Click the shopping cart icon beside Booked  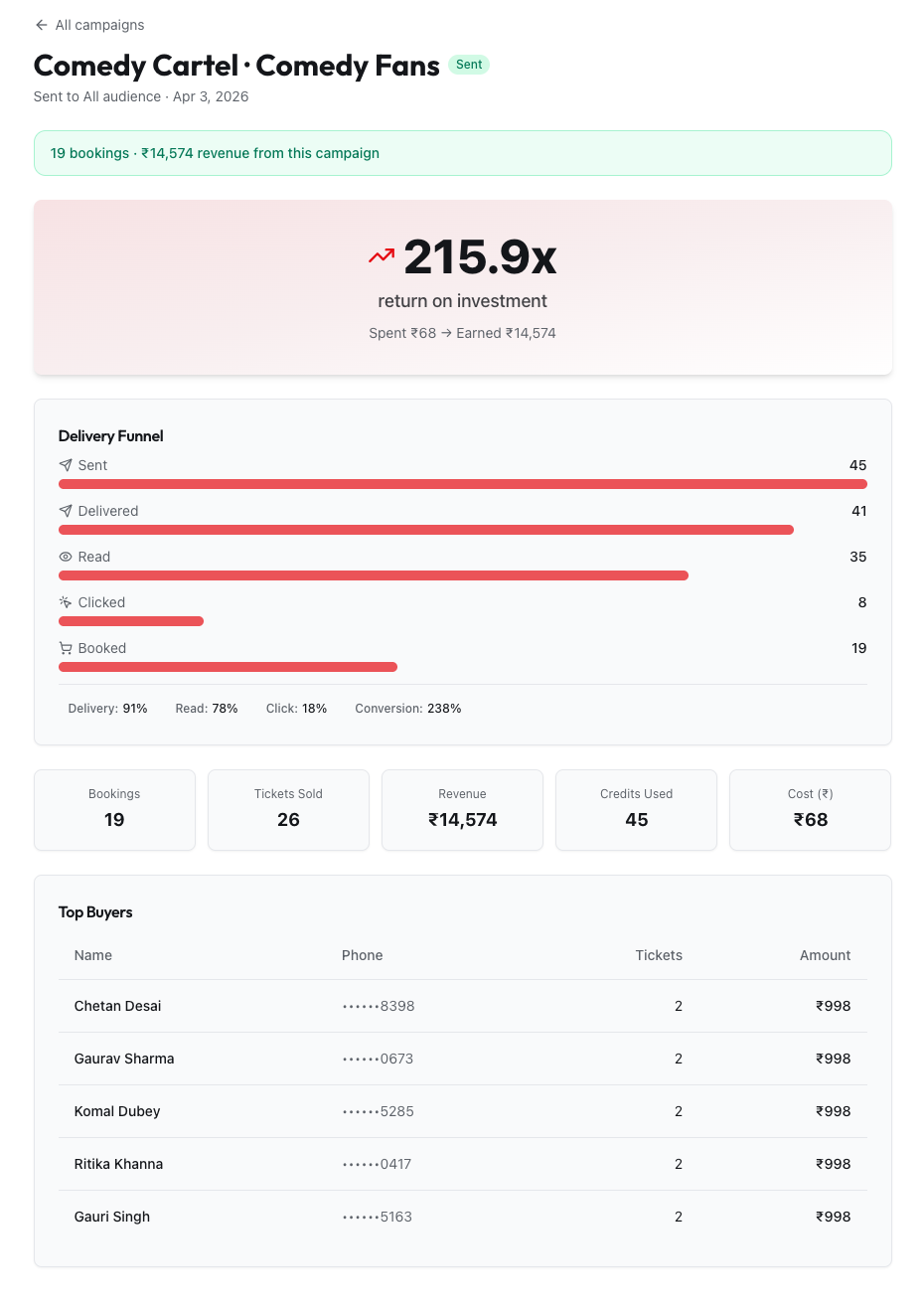pos(66,648)
